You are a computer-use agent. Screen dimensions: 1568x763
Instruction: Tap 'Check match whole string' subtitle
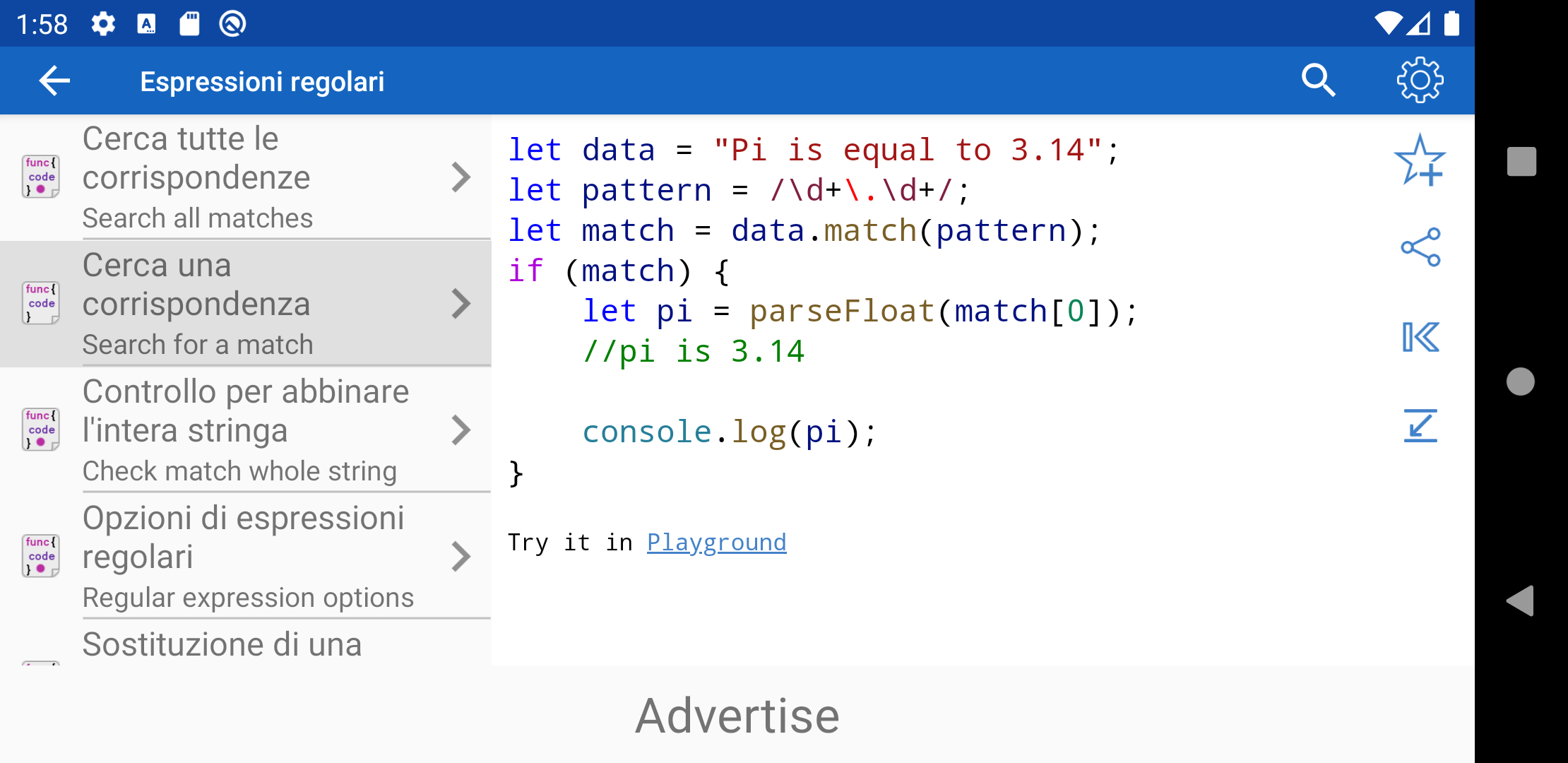tap(239, 471)
